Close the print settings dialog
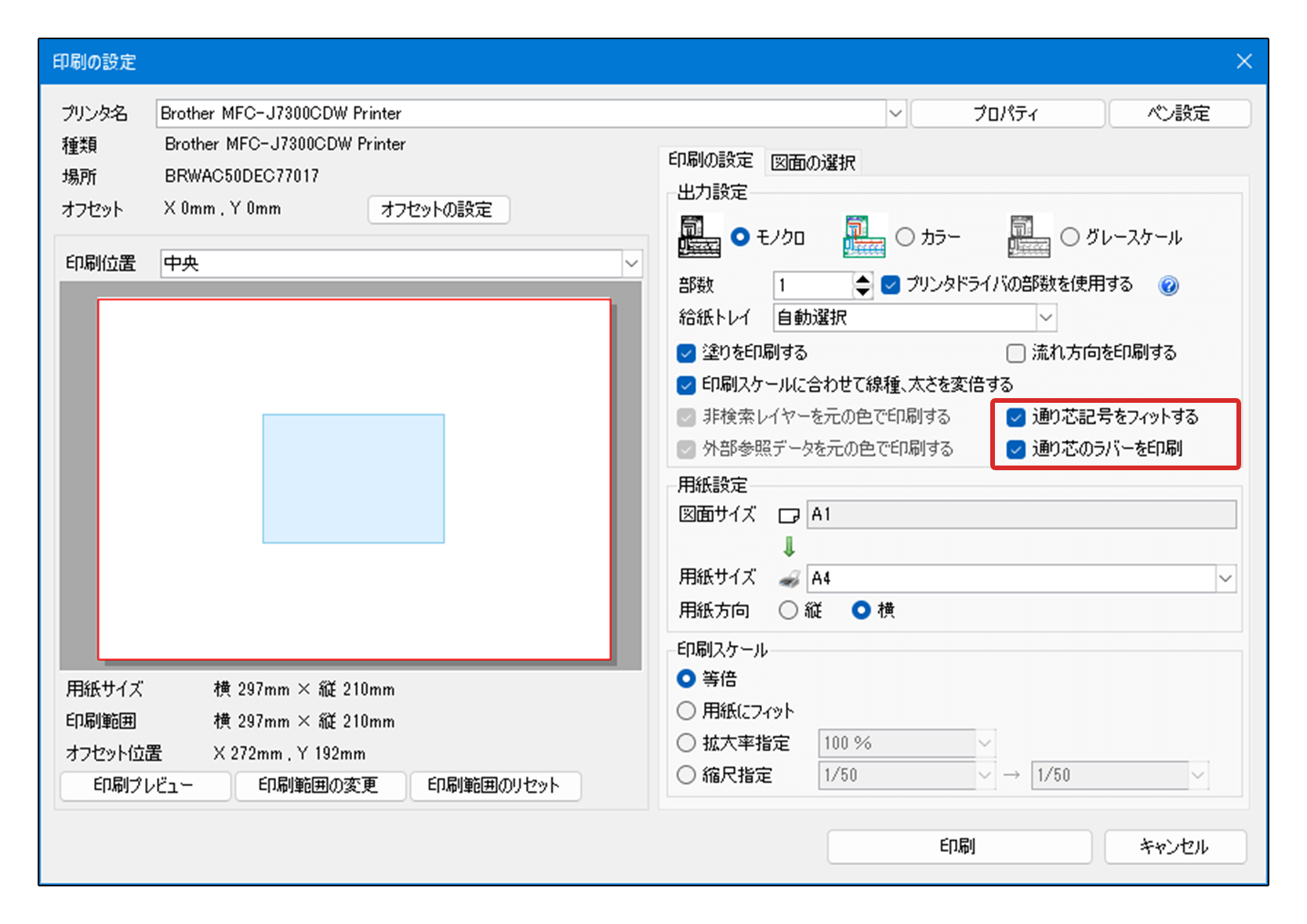This screenshot has width=1307, height=924. (1243, 62)
